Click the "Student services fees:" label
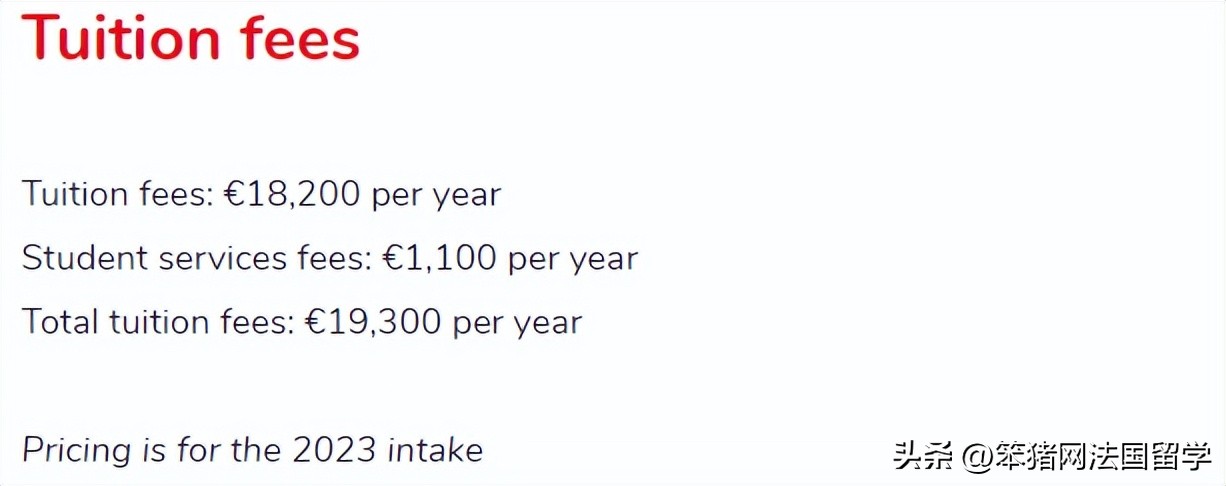 click(x=197, y=258)
